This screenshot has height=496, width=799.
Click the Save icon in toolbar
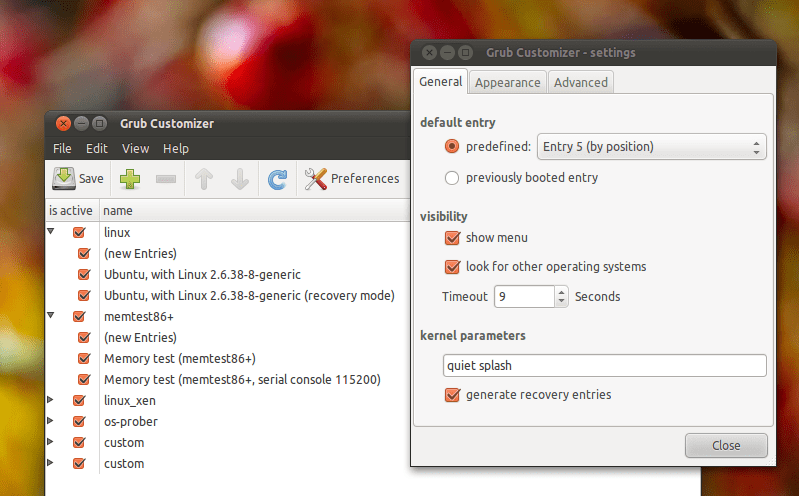[x=64, y=178]
